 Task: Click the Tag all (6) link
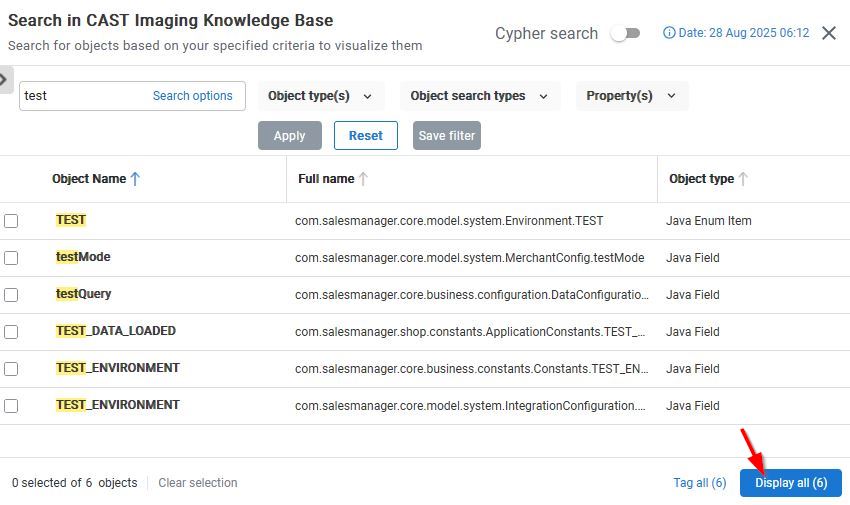pyautogui.click(x=699, y=483)
